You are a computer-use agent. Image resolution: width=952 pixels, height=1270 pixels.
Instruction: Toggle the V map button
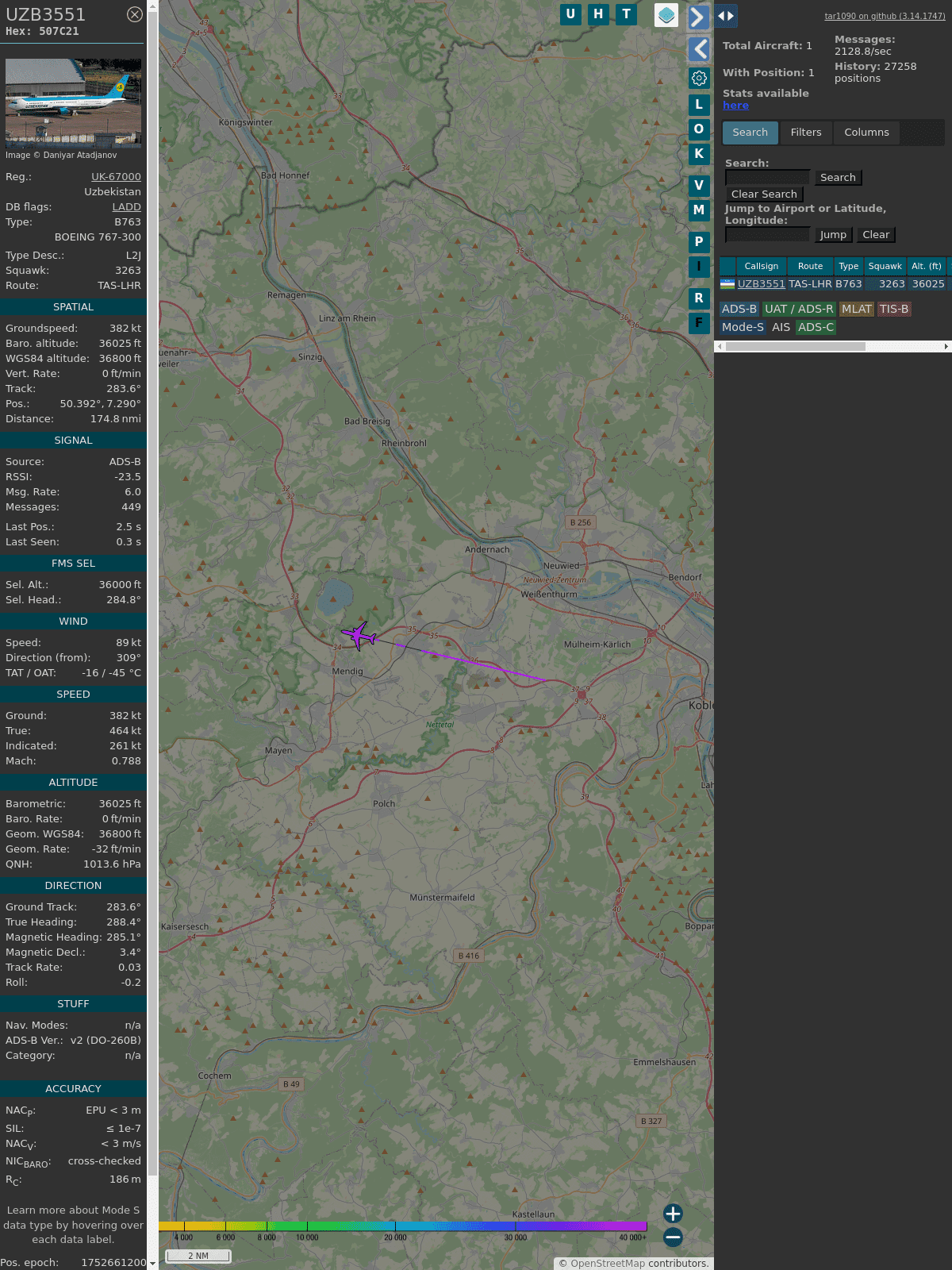coord(699,185)
